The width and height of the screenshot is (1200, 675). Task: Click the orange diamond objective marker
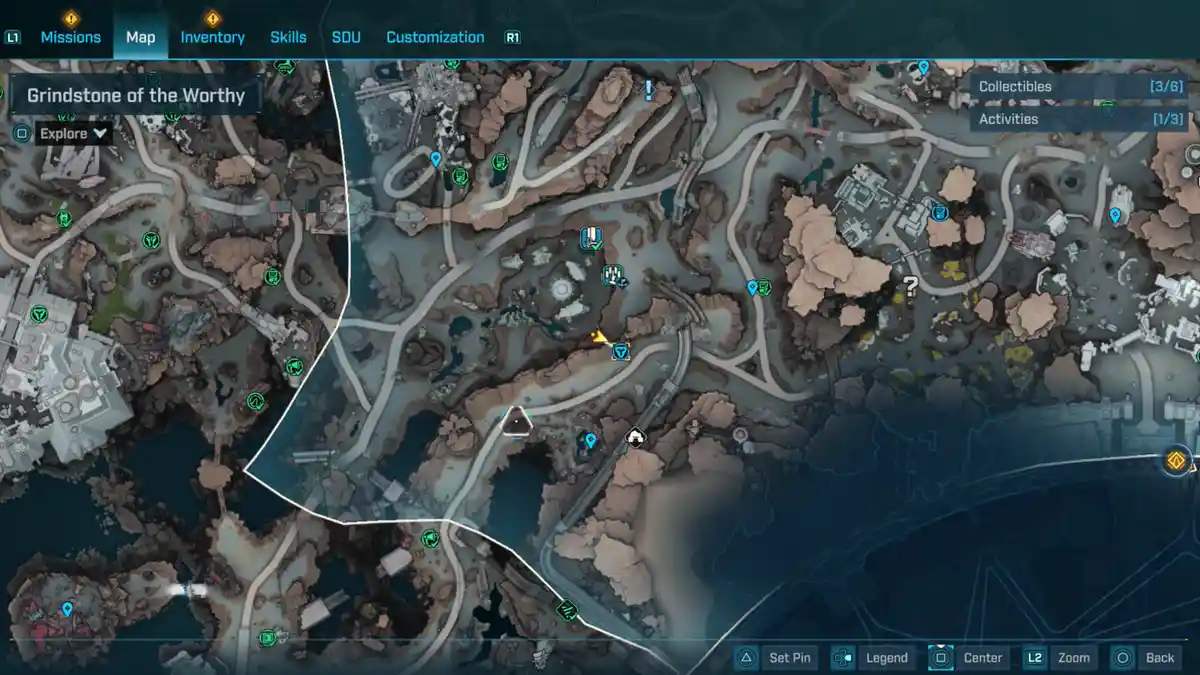tap(1177, 461)
